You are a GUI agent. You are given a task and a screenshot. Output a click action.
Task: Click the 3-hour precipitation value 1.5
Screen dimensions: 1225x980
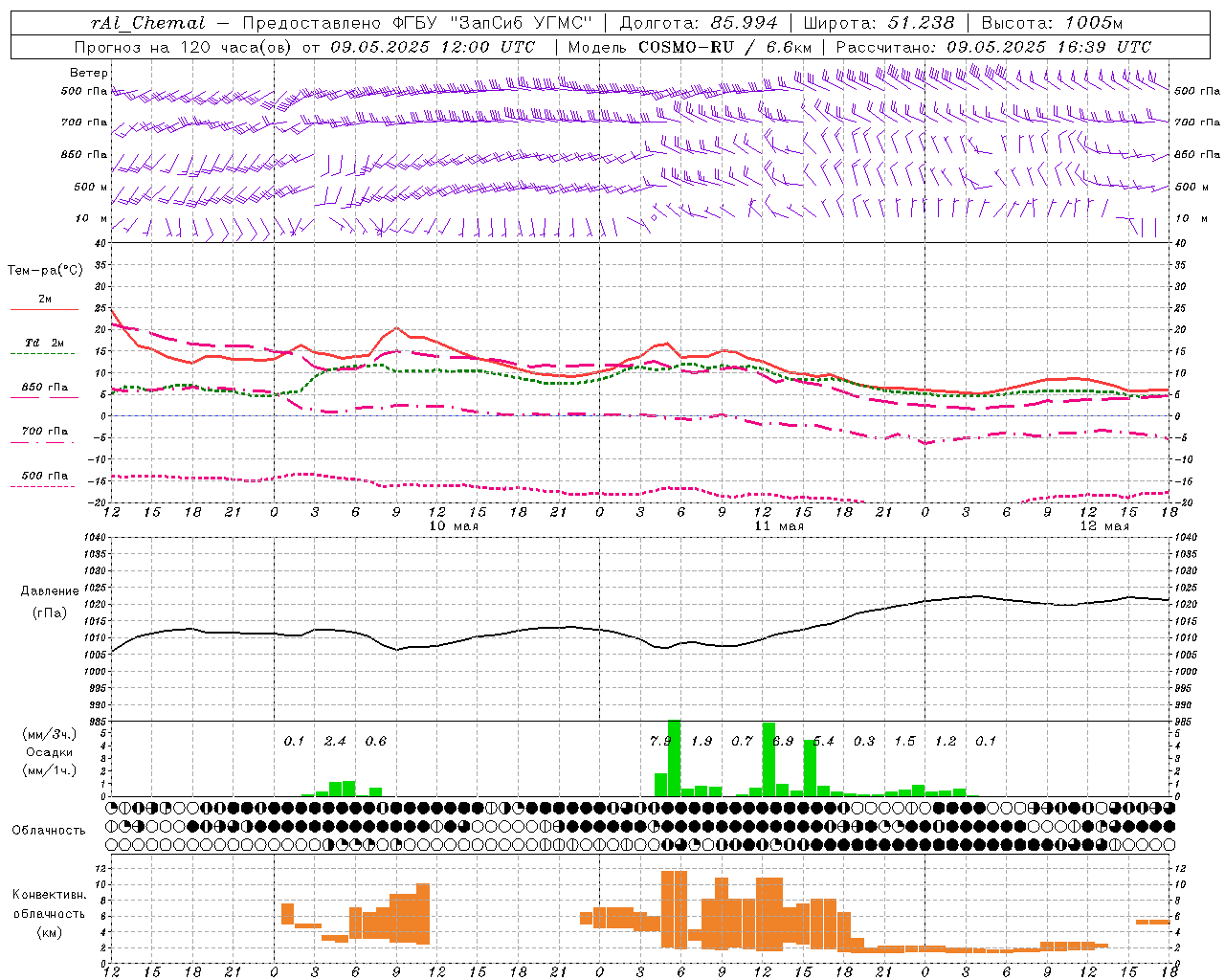[904, 741]
